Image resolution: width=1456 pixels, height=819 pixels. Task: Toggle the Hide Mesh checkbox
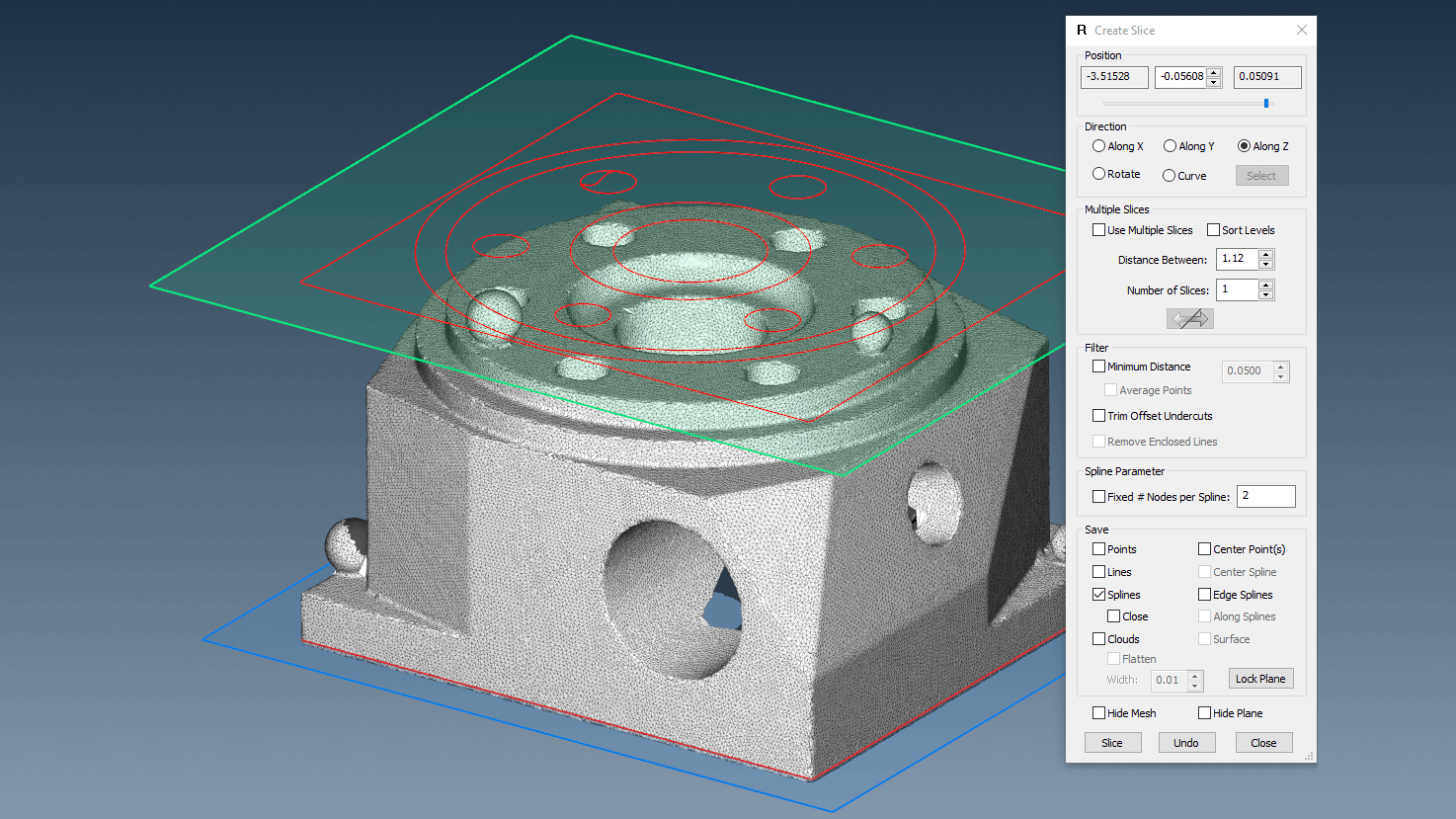pos(1098,713)
